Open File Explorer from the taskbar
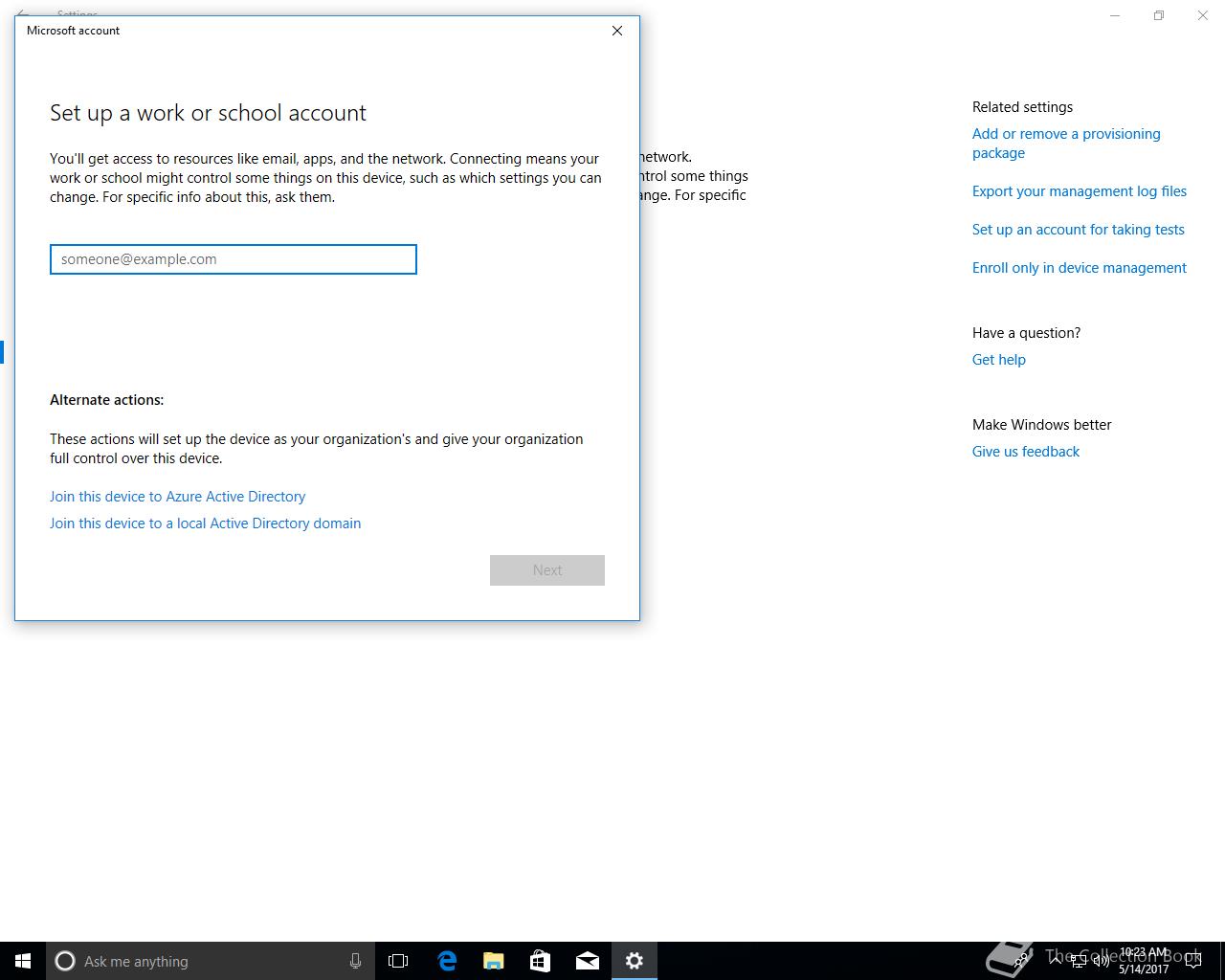1225x980 pixels. (x=493, y=961)
